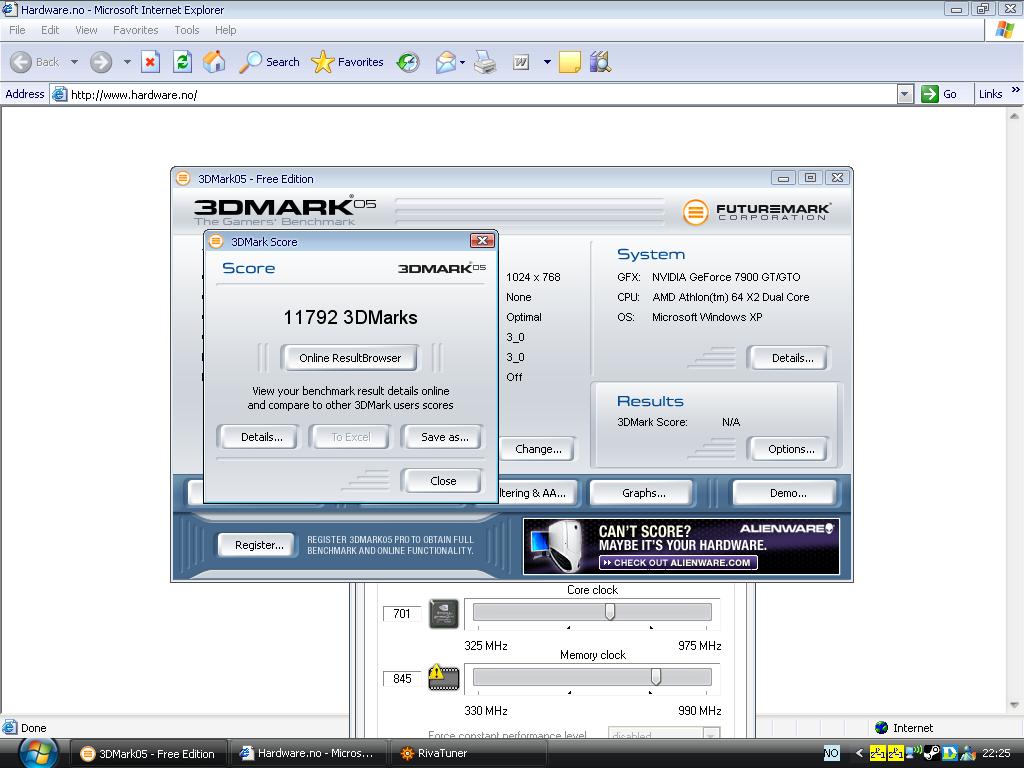
Task: Click the system clock showing 22:25
Action: click(996, 753)
